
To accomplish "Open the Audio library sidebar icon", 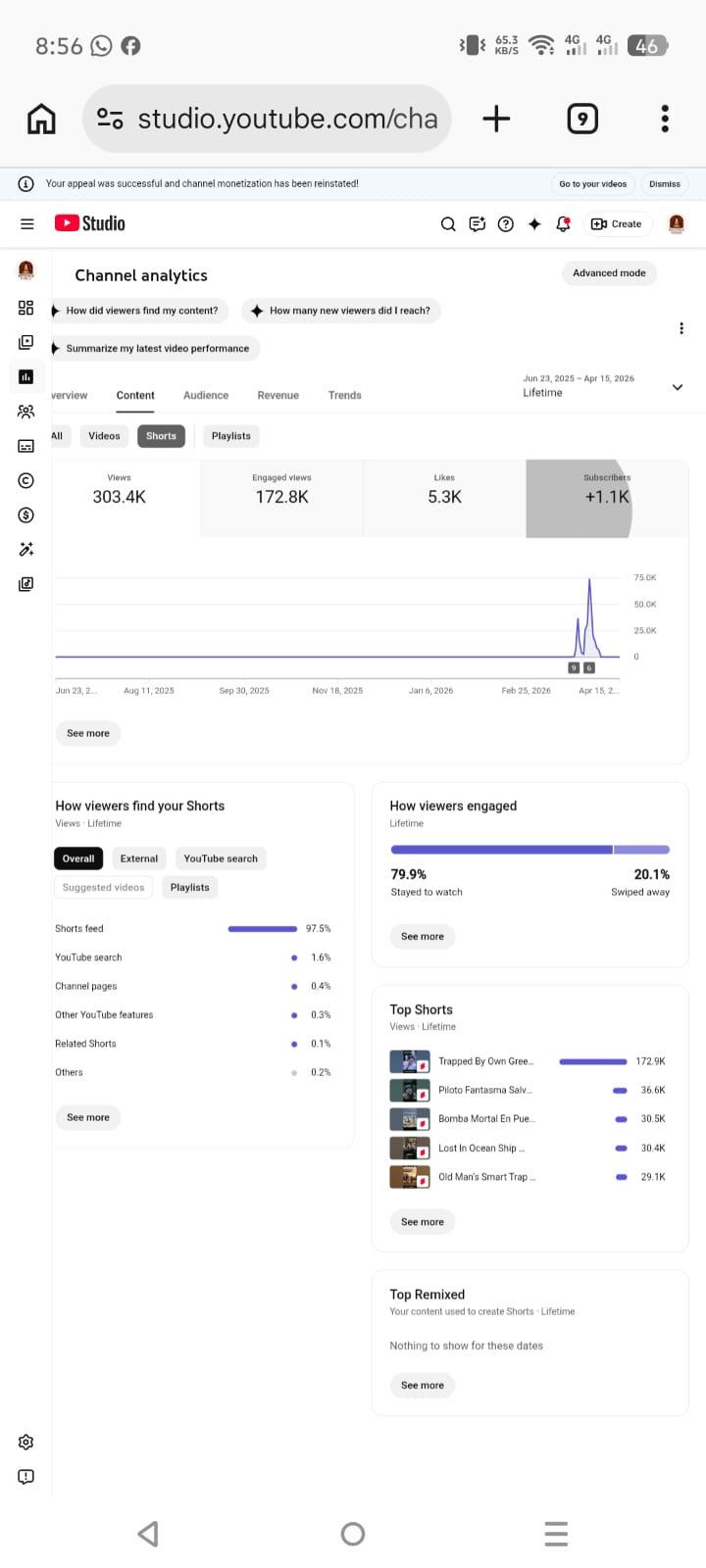I will tap(26, 584).
